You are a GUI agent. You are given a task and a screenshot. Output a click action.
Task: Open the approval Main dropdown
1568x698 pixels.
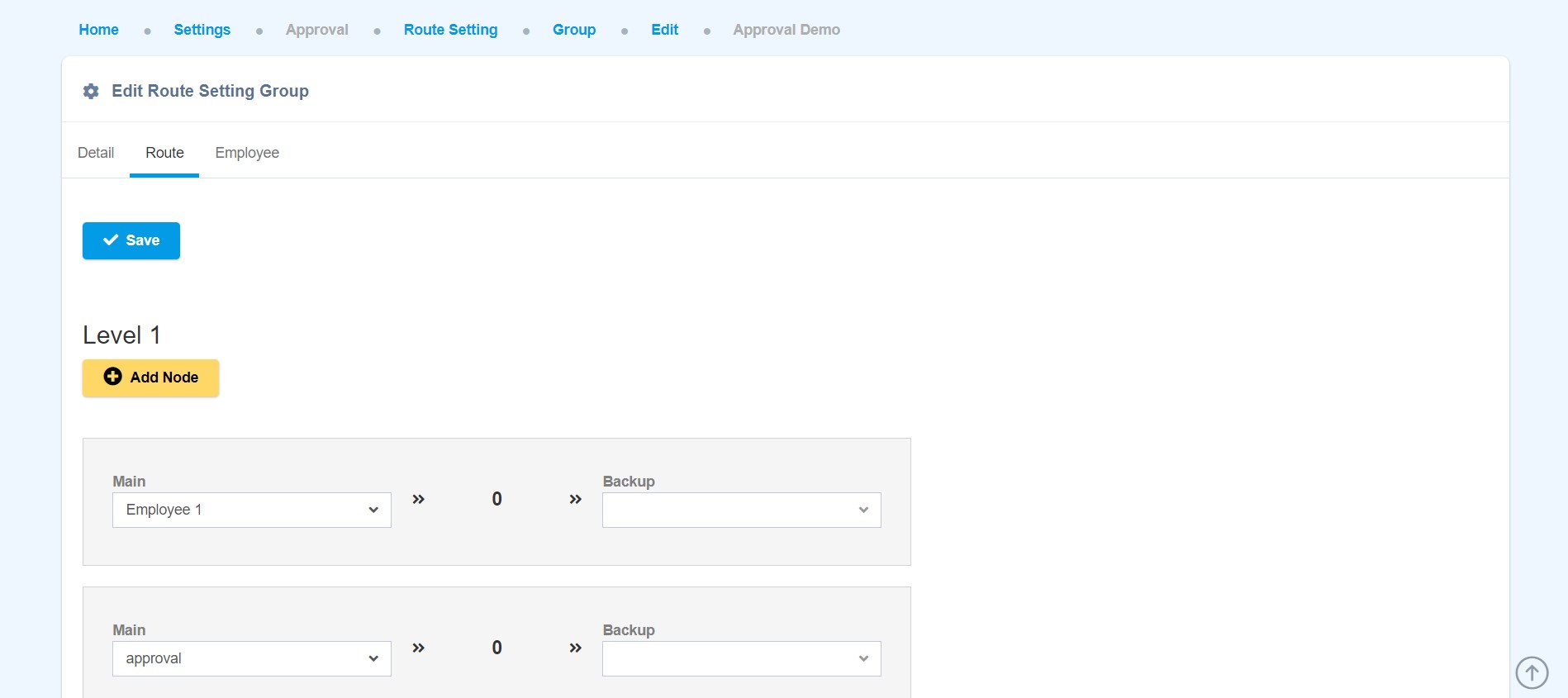[251, 658]
